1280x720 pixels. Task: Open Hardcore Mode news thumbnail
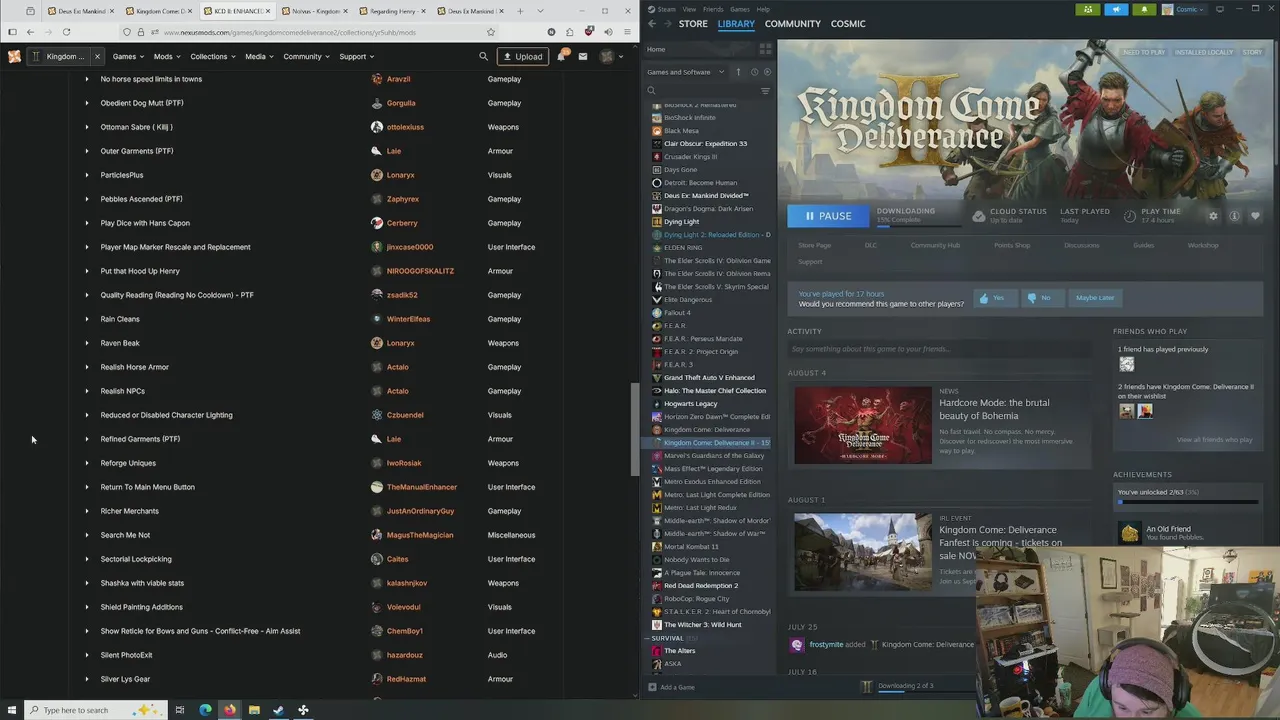pos(862,425)
